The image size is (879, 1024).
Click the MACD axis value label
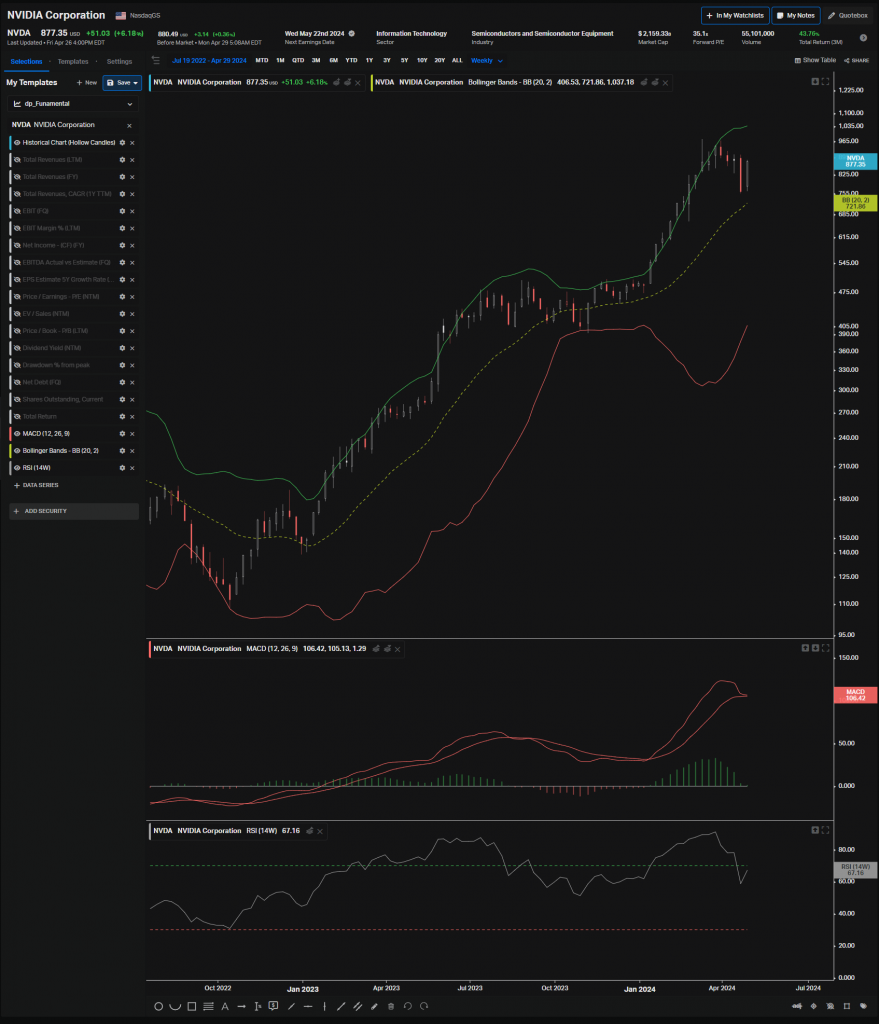(855, 695)
